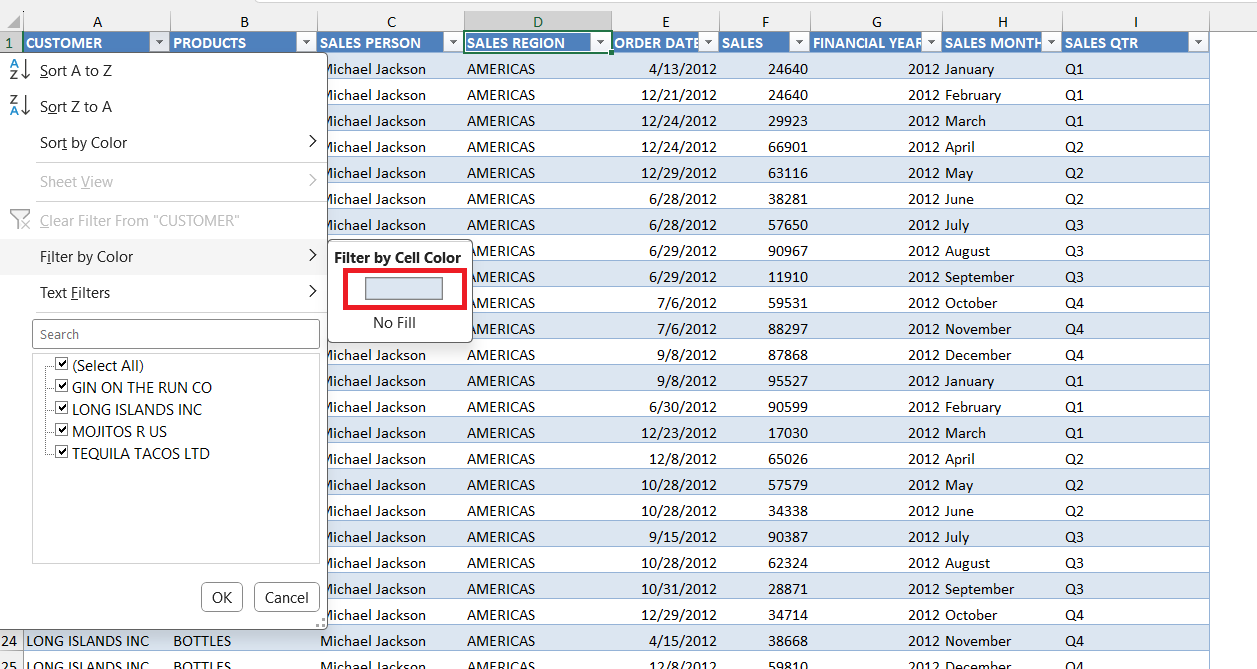Pick the light blue cell color swatch
This screenshot has height=669, width=1257.
404,289
